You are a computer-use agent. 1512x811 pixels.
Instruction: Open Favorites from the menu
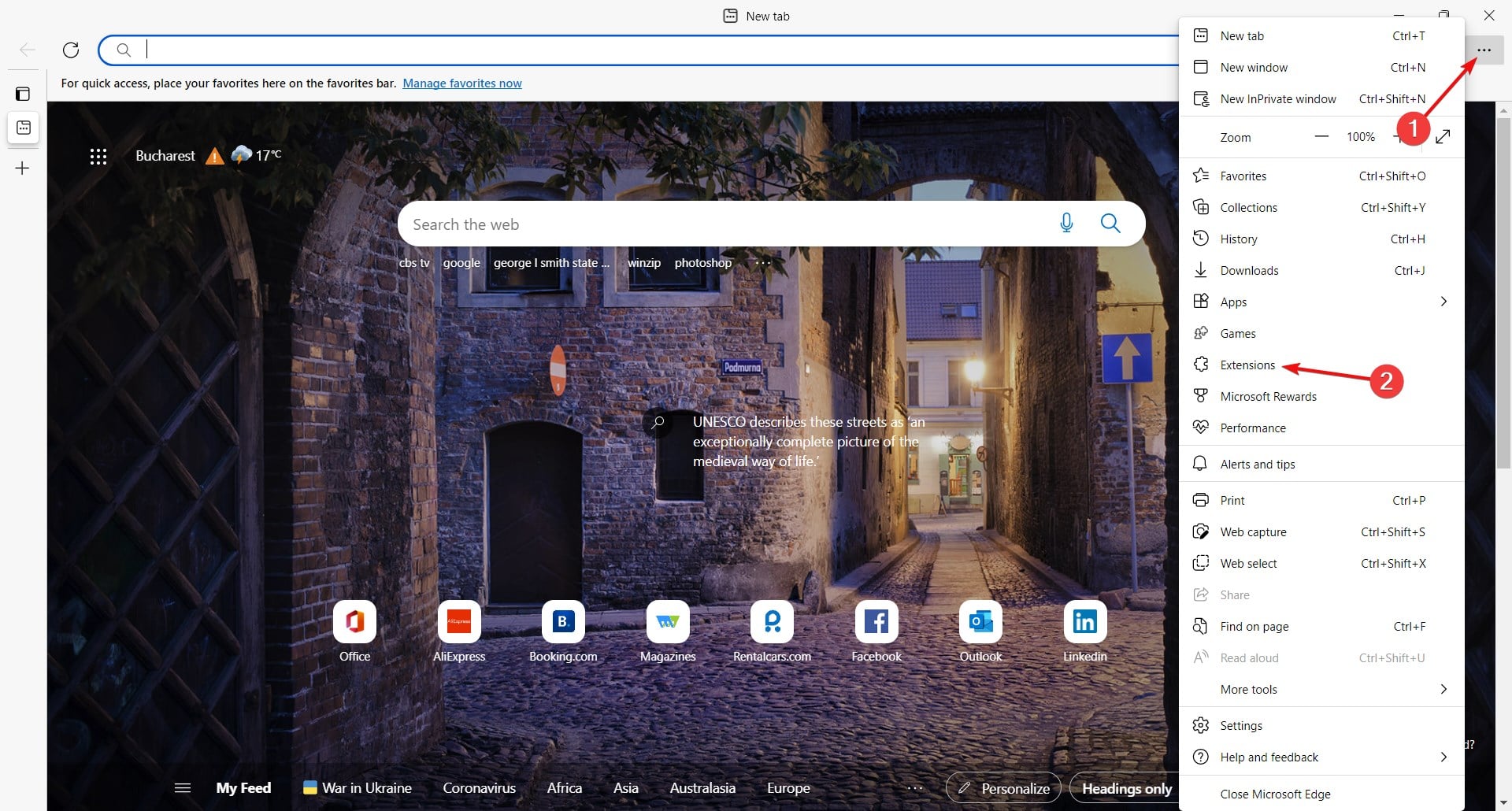[1321, 176]
